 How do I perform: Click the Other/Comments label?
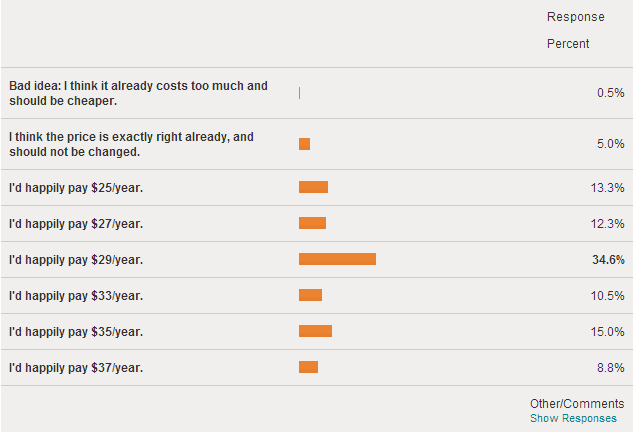[x=577, y=404]
